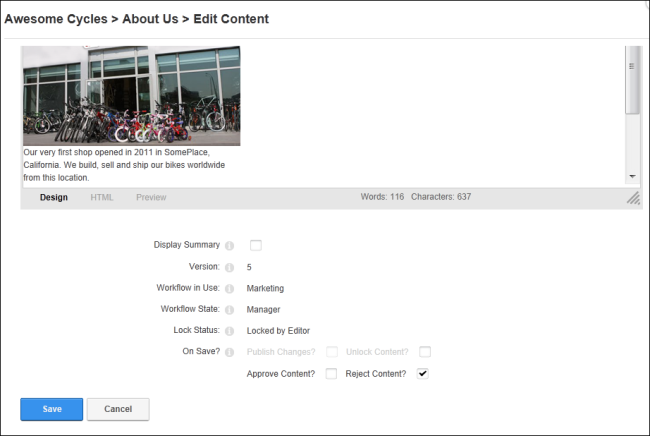Toggle the Publish Changes checkbox
Viewport: 650px width, 436px height.
coord(332,352)
